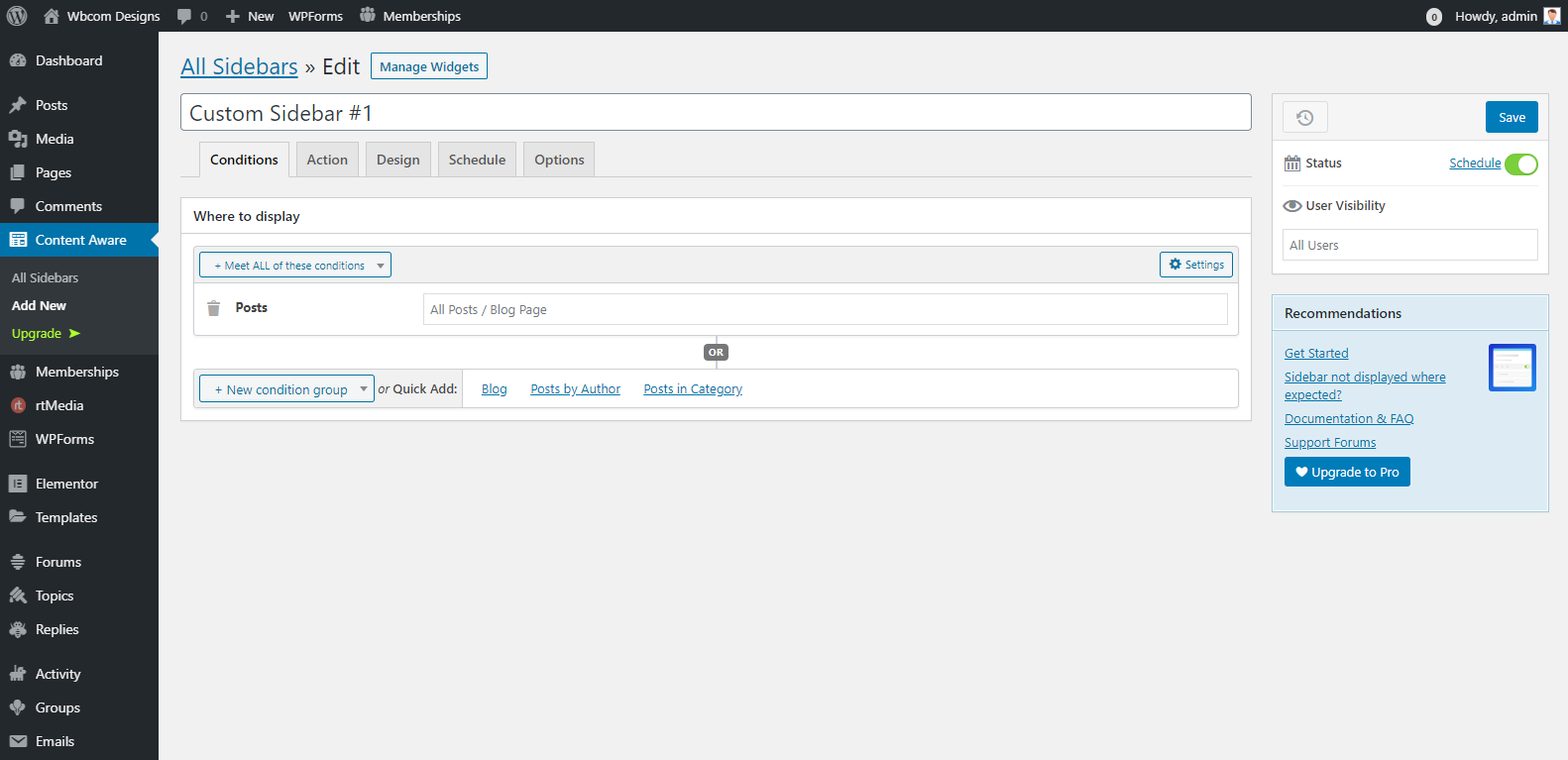The image size is (1568, 760).
Task: Open revision history clock button
Action: (x=1305, y=117)
